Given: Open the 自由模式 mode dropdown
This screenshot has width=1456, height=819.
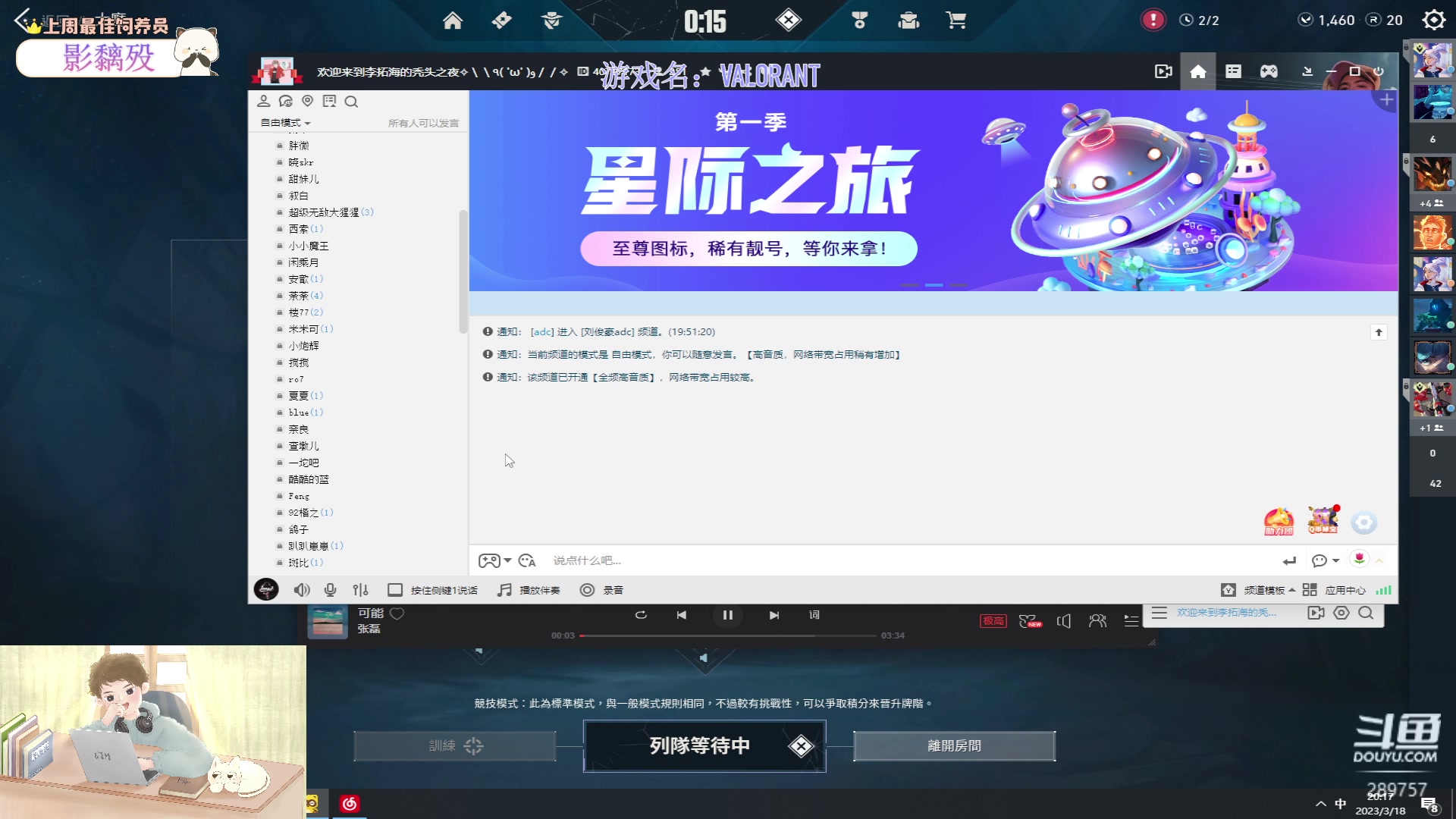Looking at the screenshot, I should pyautogui.click(x=286, y=123).
